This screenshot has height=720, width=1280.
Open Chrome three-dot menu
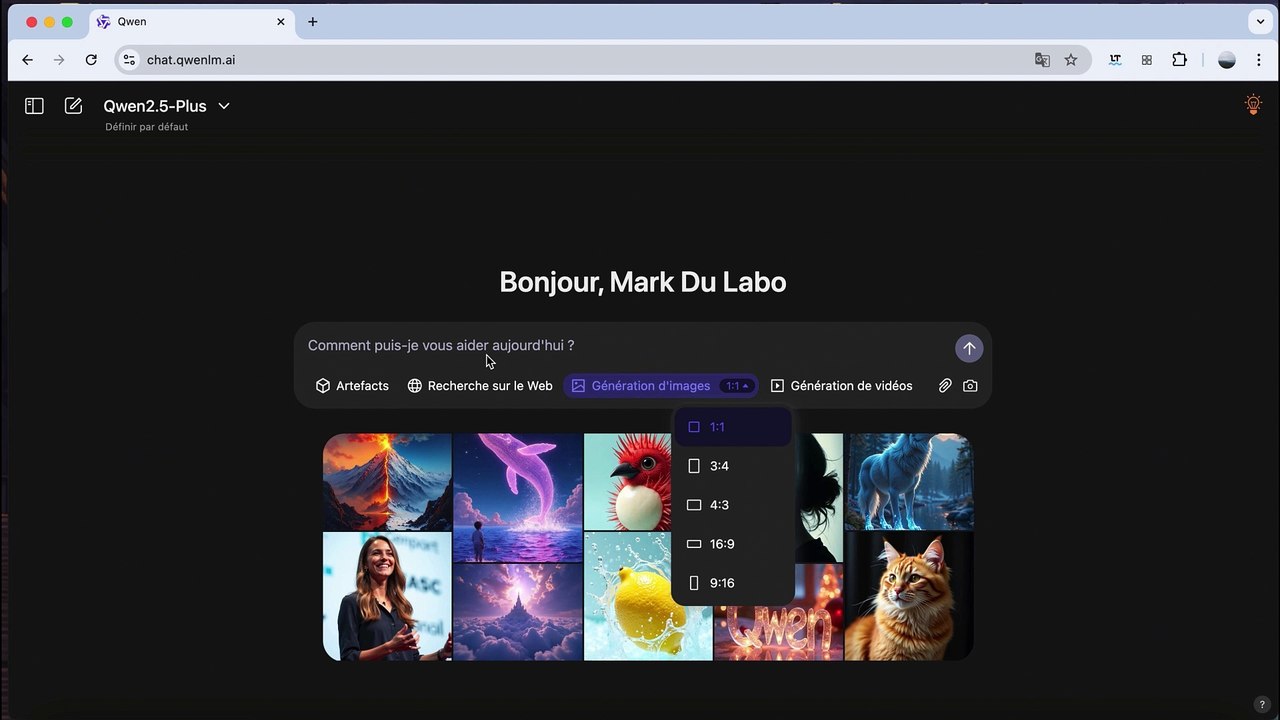1259,60
